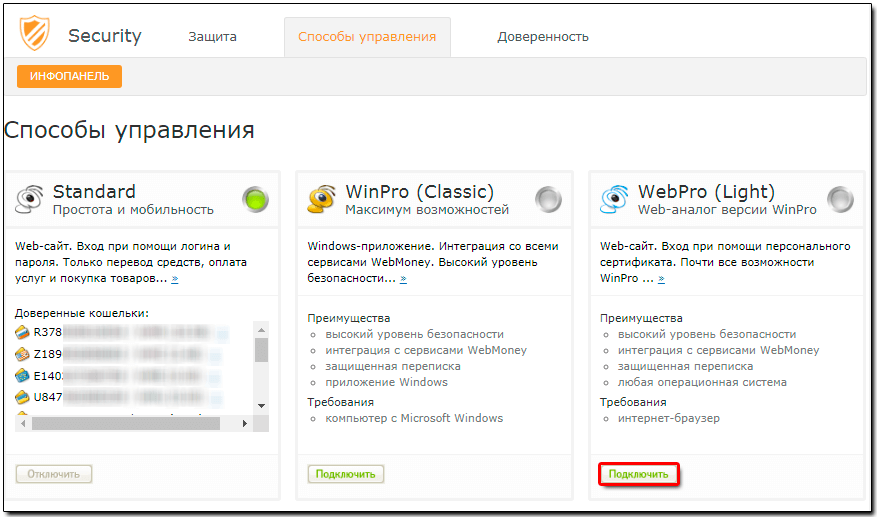The height and width of the screenshot is (517, 877).
Task: Click the Преимущества heading in WebPro card
Action: [641, 318]
